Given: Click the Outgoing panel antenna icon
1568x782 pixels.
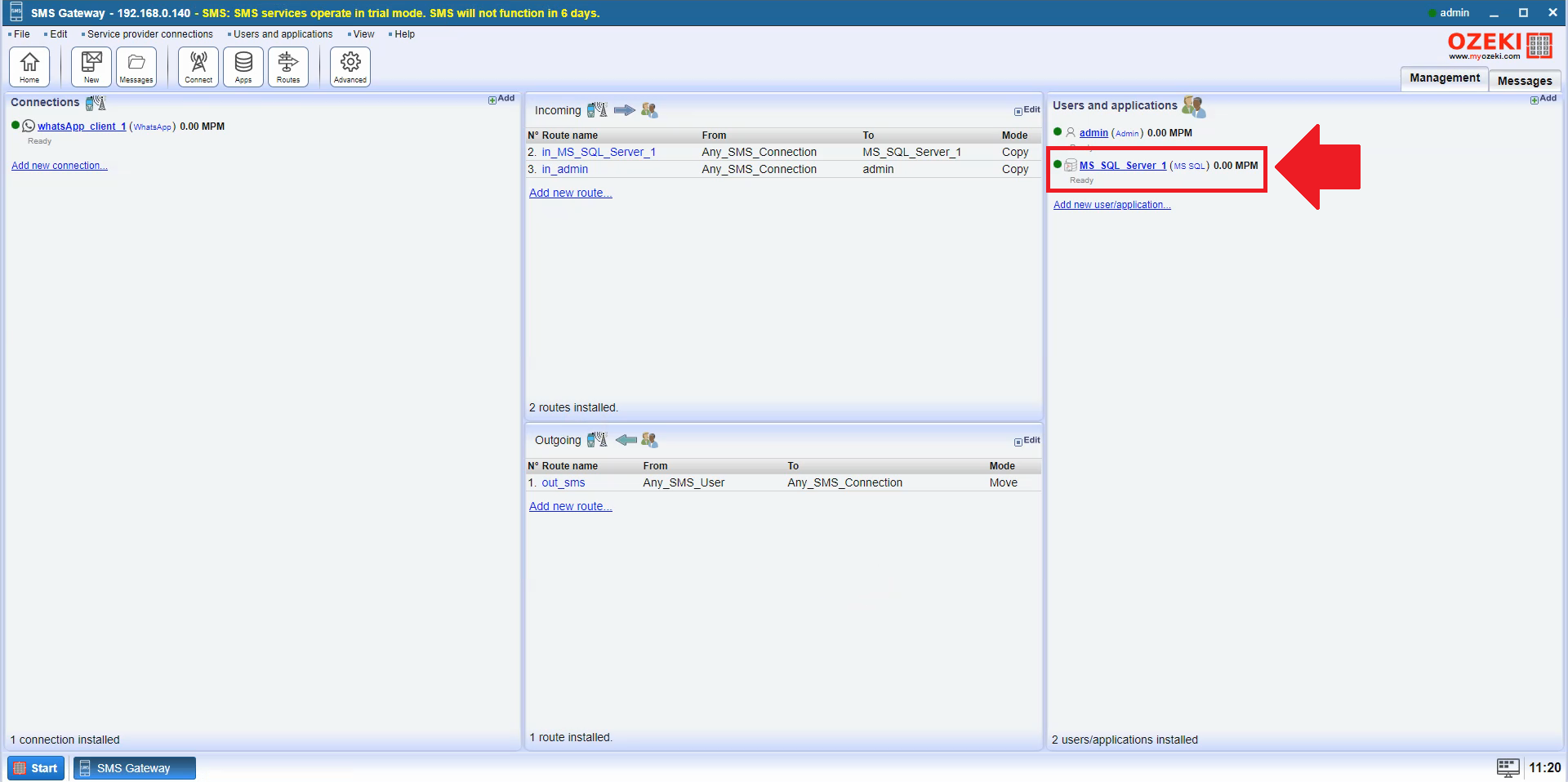Looking at the screenshot, I should pos(597,440).
